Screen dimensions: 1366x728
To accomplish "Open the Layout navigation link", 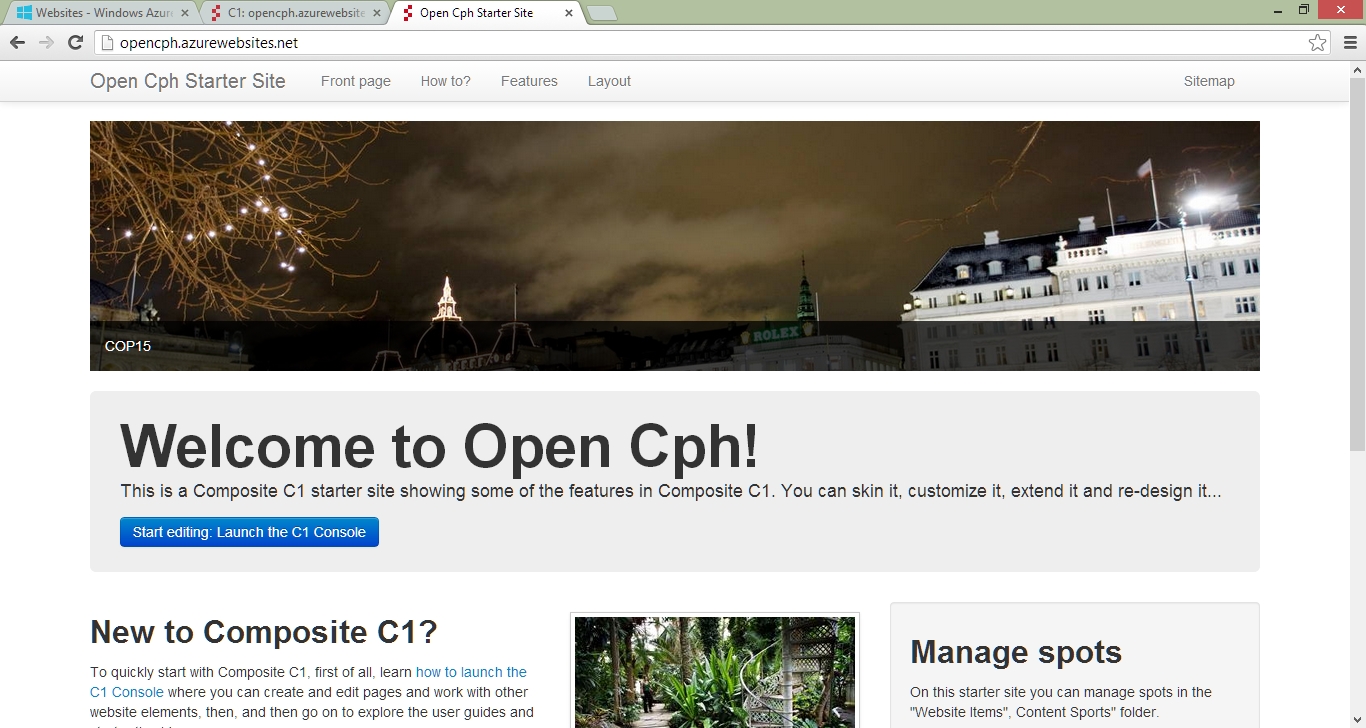I will (x=609, y=81).
